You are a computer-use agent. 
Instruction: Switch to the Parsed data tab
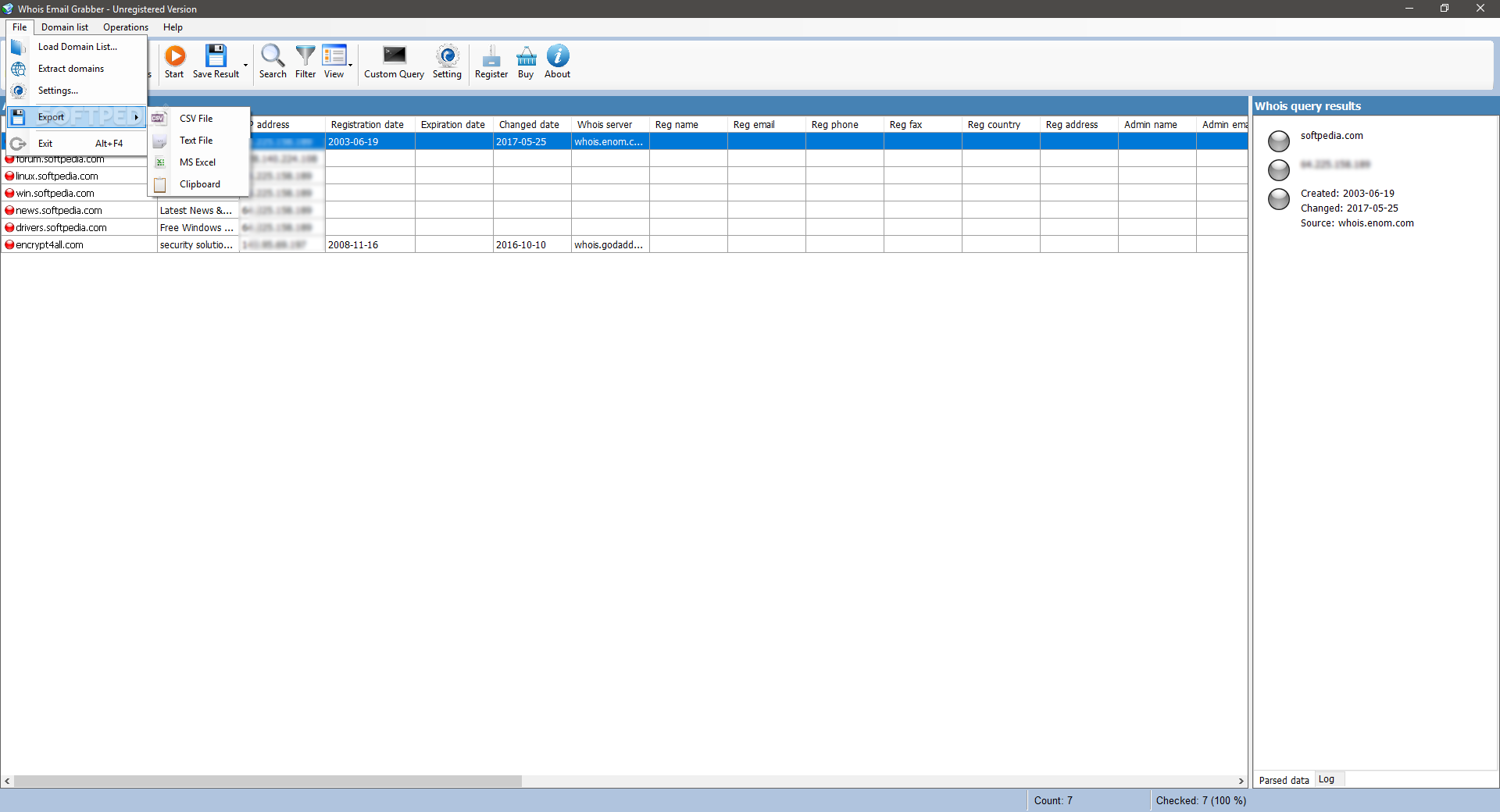pyautogui.click(x=1284, y=780)
